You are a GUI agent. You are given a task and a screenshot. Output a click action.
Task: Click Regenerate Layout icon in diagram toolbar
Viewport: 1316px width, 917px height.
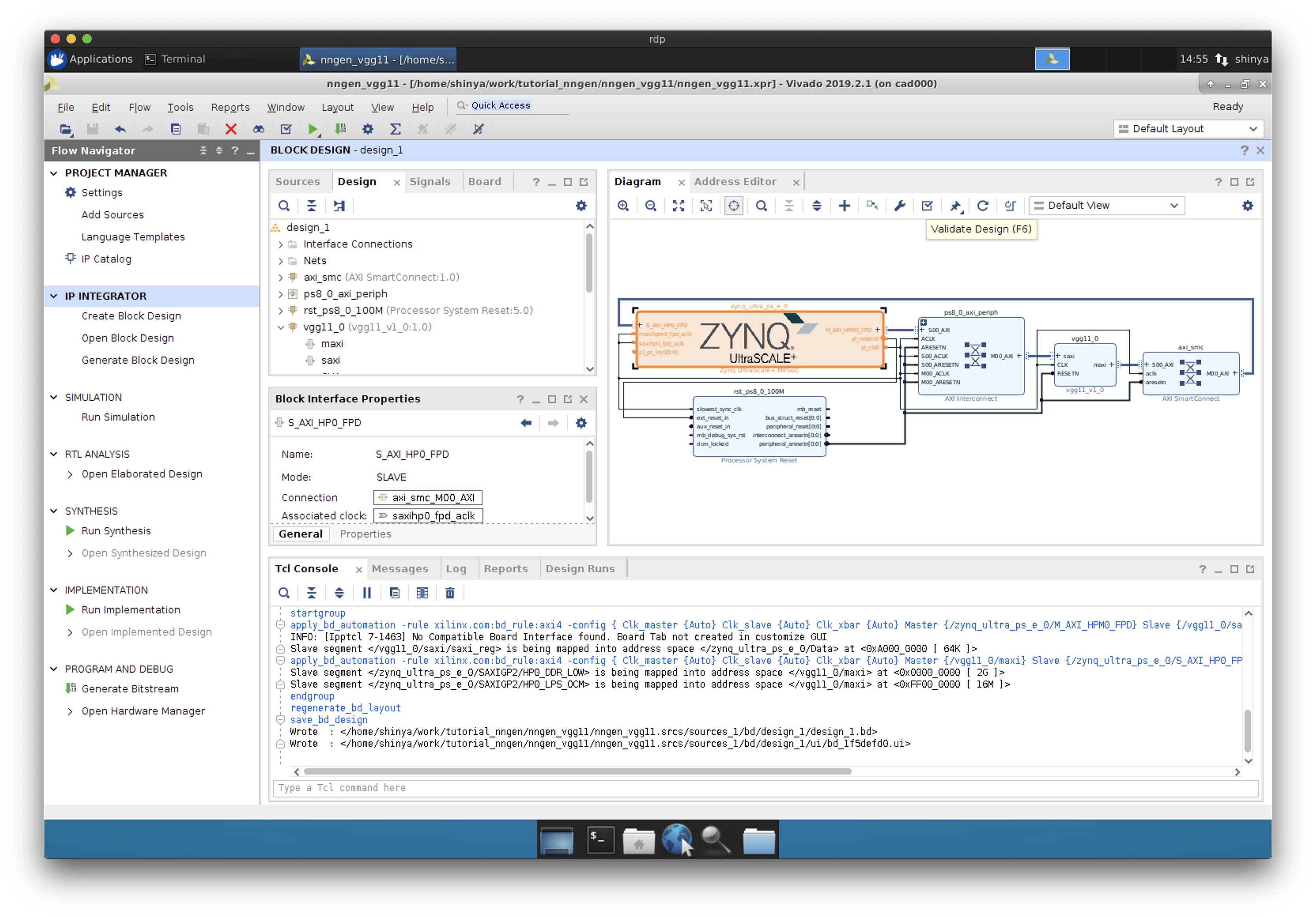click(x=982, y=206)
